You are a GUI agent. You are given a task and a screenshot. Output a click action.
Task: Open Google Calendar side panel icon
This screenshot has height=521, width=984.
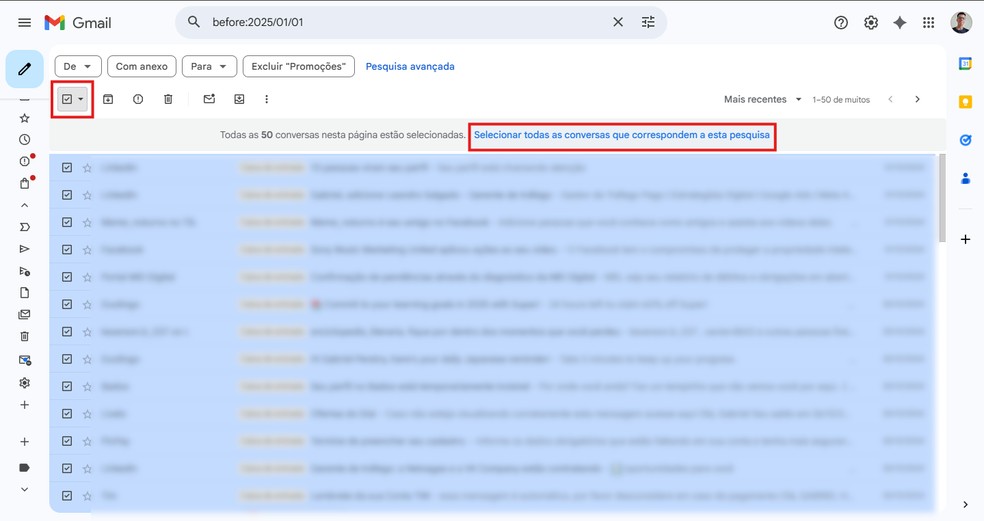tap(965, 63)
